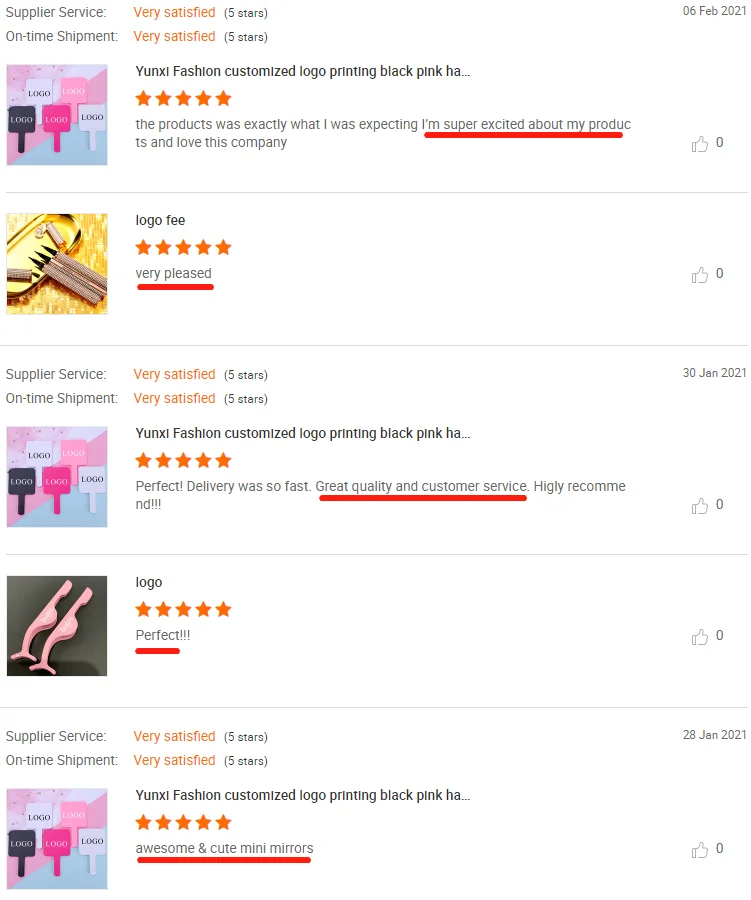Click star rating of the 'logo fee' review
751x900 pixels.
183,247
